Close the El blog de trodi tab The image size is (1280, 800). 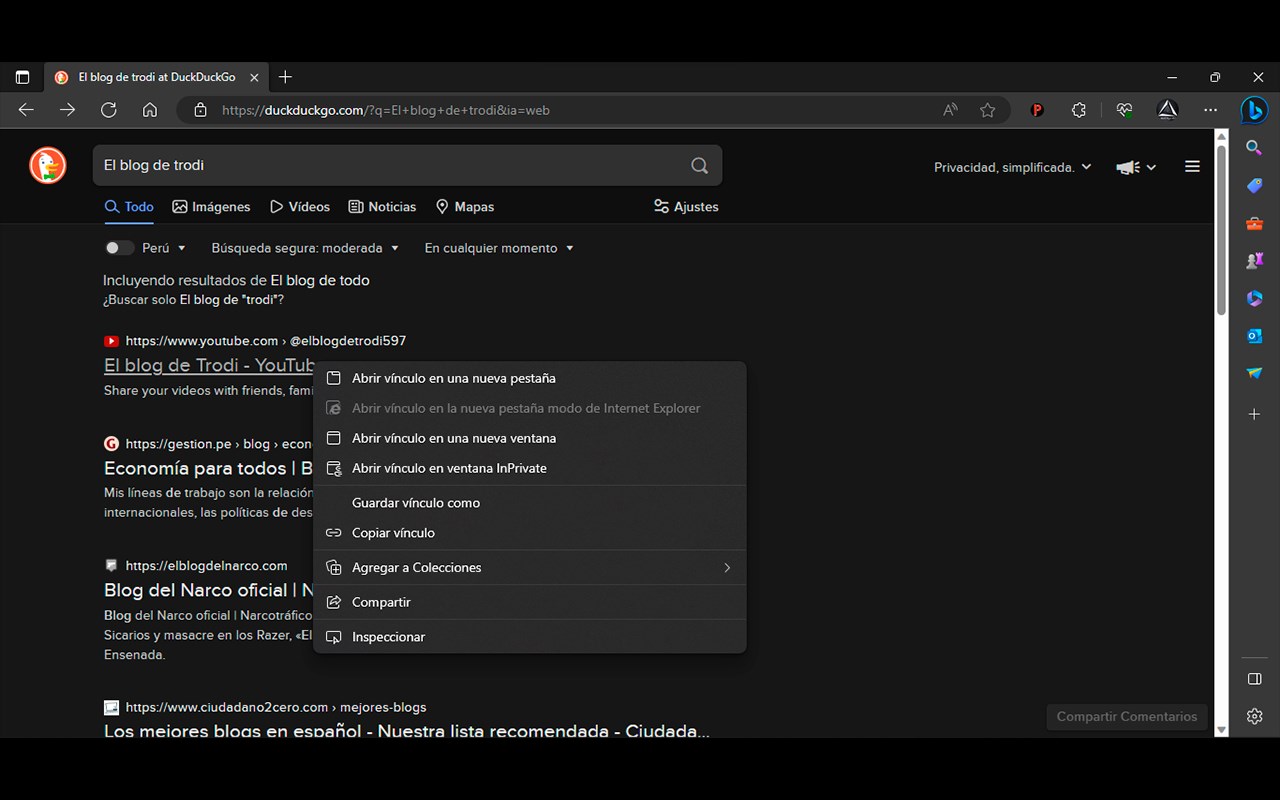click(254, 77)
